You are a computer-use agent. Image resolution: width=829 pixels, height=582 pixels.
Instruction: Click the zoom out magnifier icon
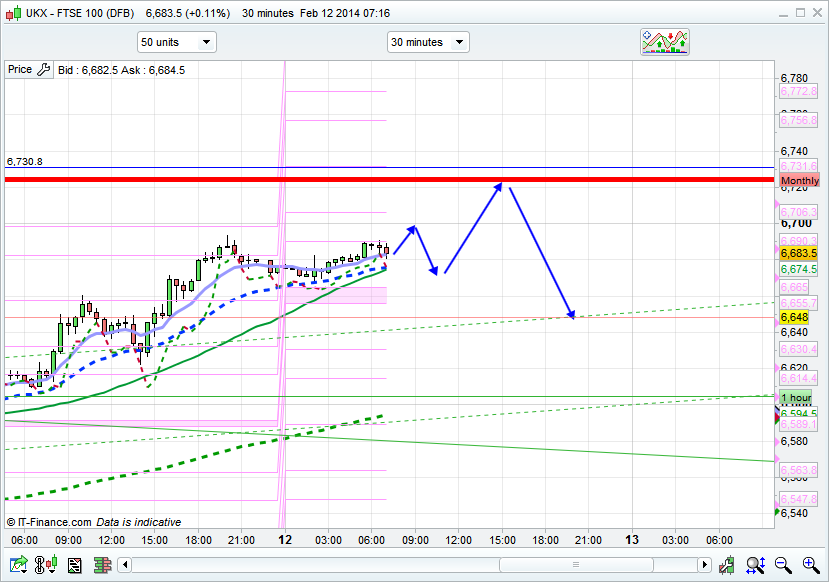784,566
